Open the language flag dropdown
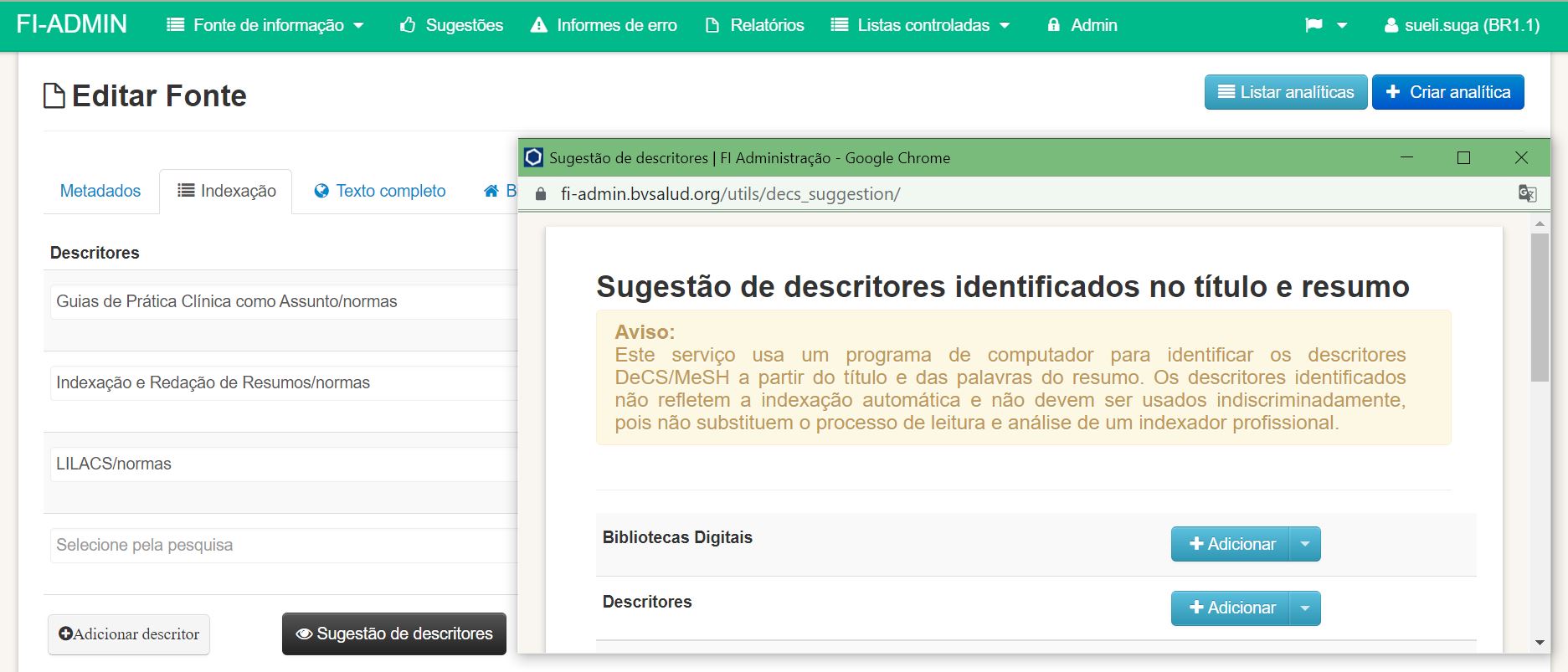 point(1326,25)
